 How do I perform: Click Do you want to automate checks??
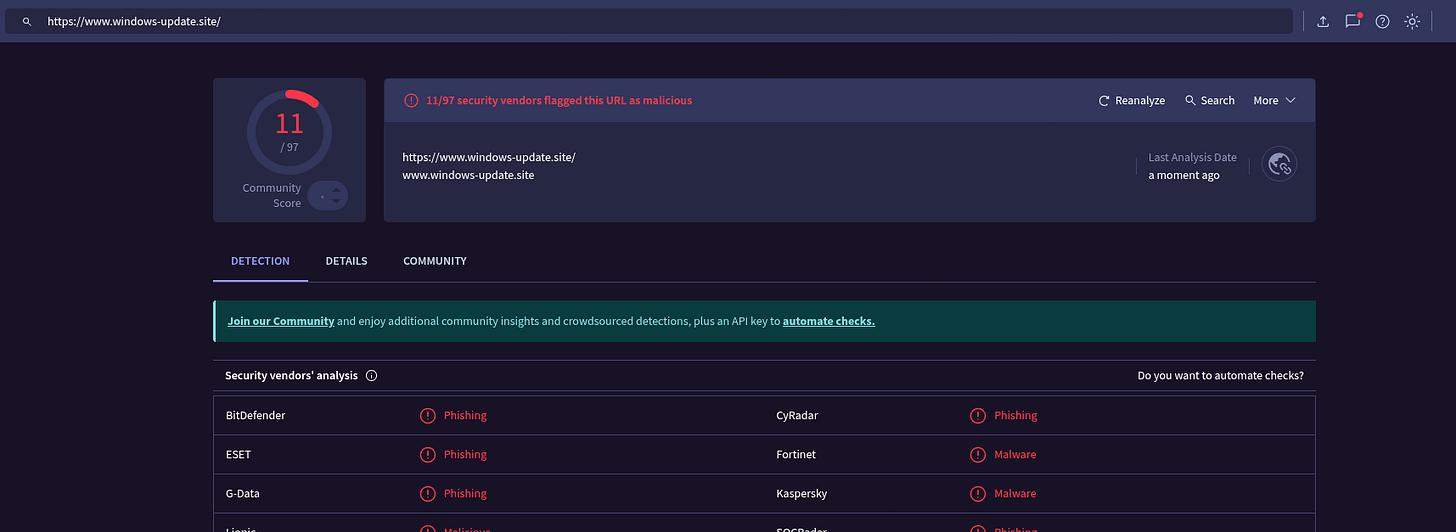point(1220,376)
